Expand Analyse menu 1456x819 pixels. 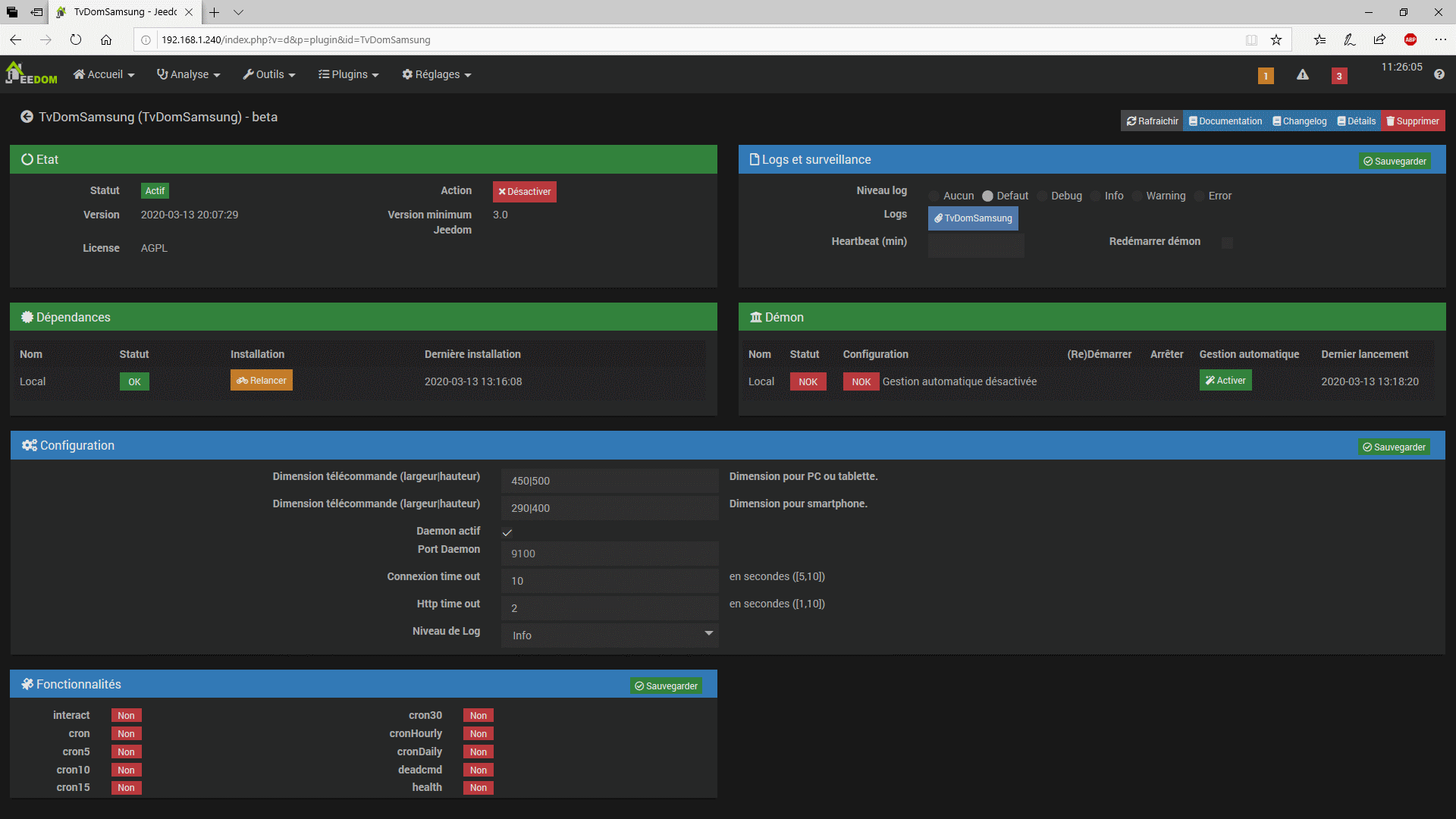(x=188, y=74)
